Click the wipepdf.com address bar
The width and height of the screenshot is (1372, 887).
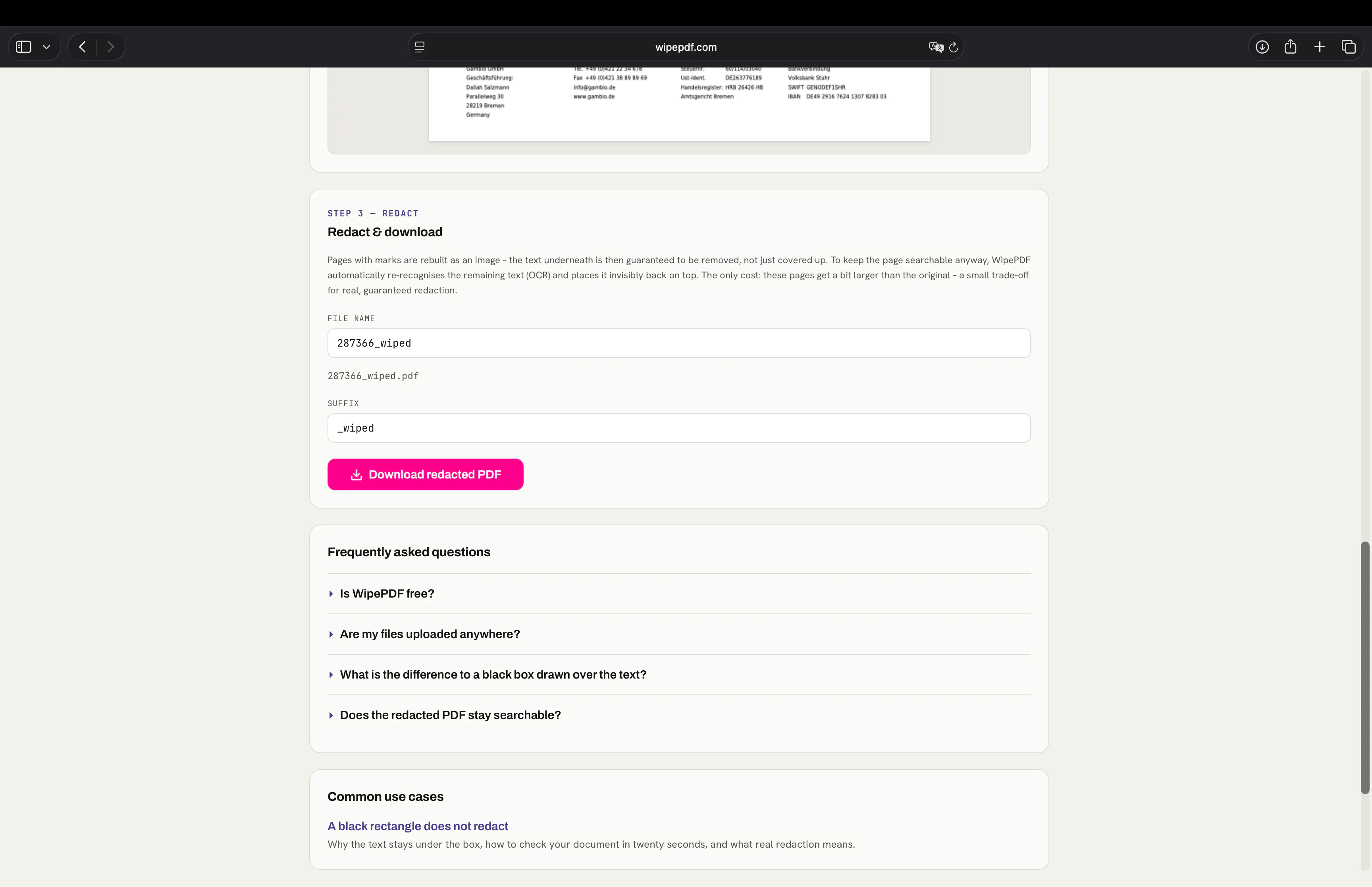pos(686,47)
